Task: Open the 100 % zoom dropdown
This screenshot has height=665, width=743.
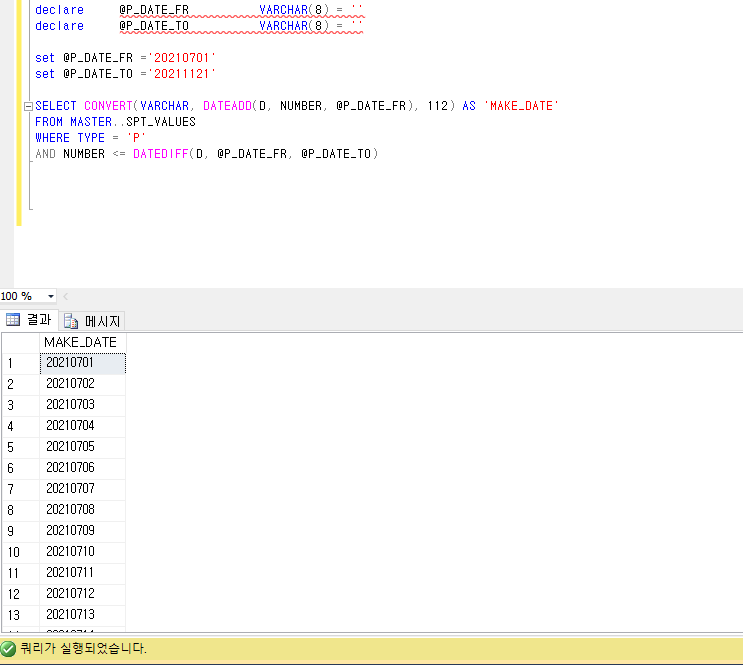Action: pyautogui.click(x=51, y=297)
